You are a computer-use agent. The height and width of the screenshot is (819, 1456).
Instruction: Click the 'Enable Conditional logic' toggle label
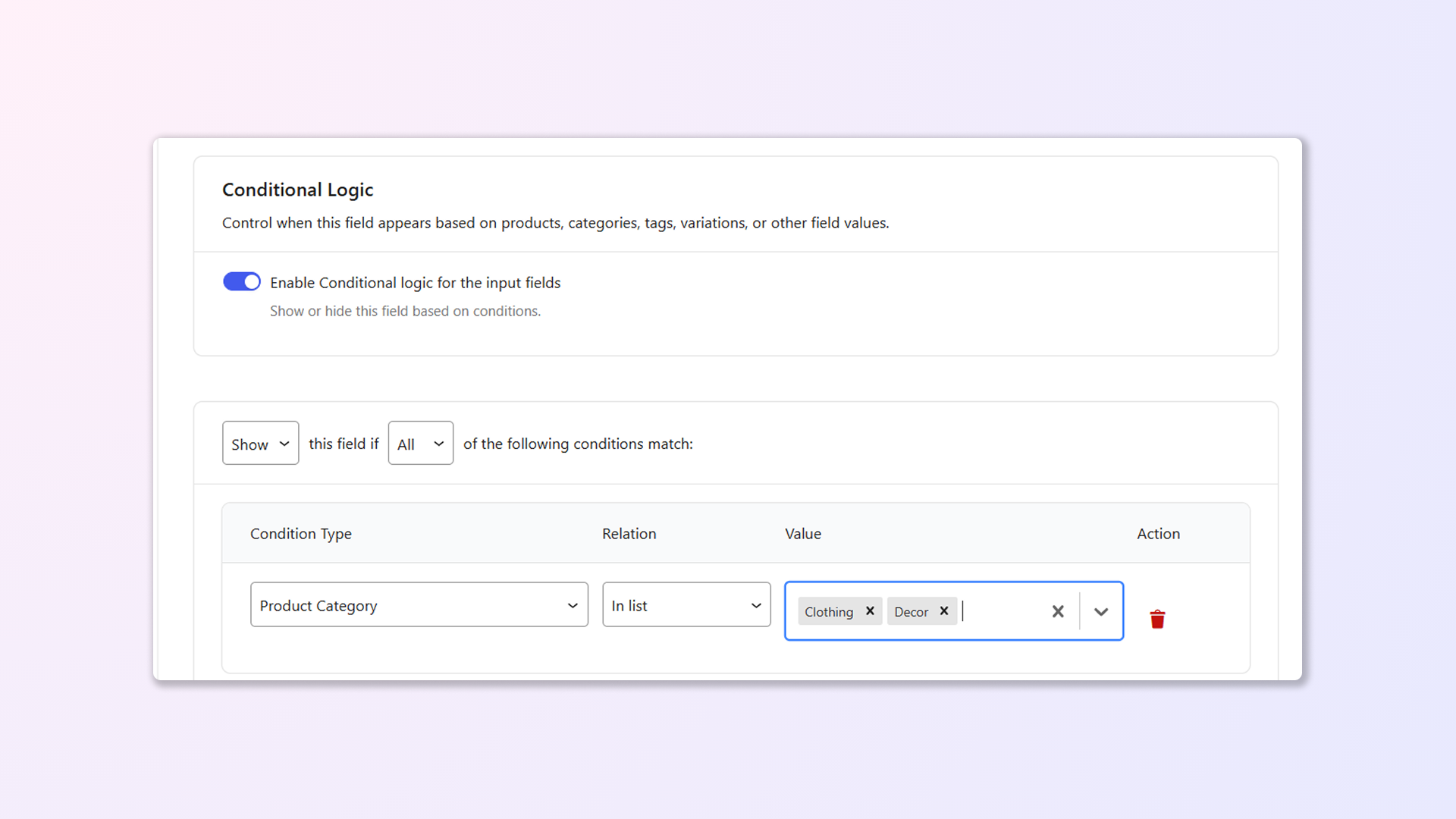pyautogui.click(x=415, y=283)
